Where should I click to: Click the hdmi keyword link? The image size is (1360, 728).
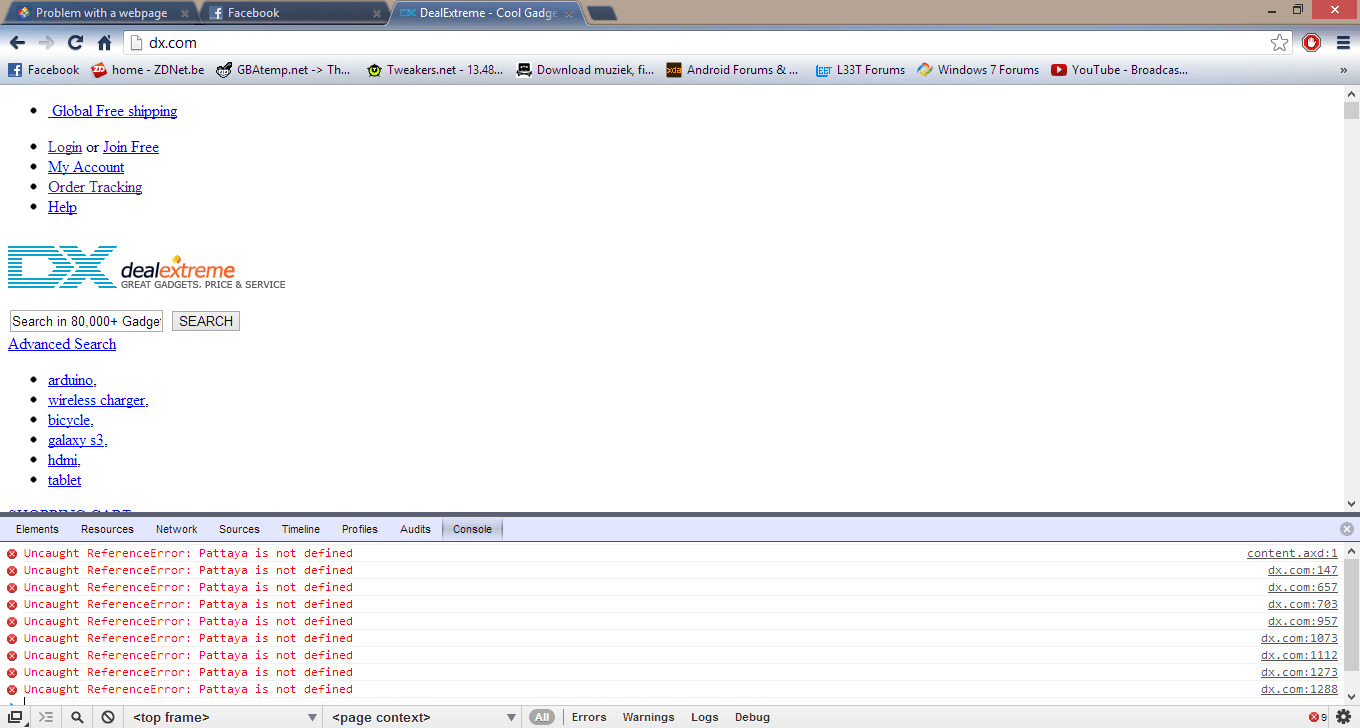(x=64, y=460)
